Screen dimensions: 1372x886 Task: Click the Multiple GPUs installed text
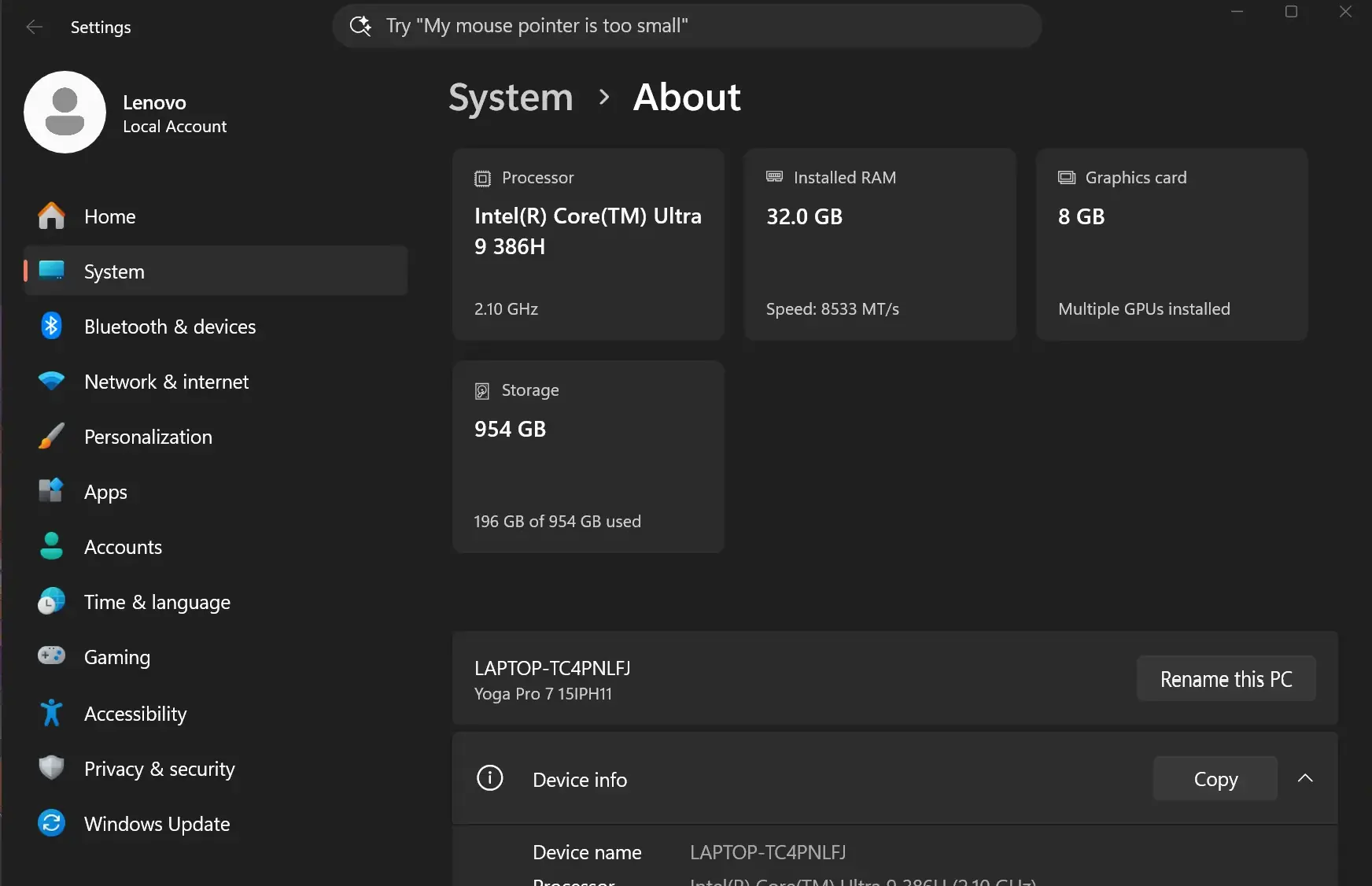(1144, 309)
